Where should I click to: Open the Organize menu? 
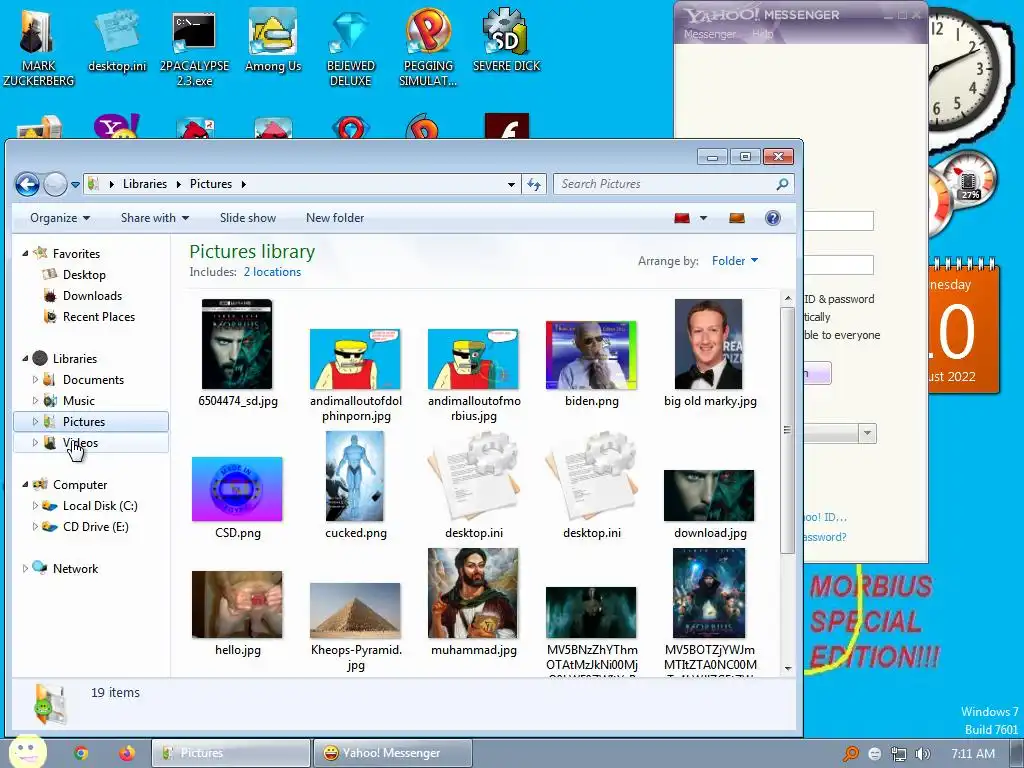(60, 218)
